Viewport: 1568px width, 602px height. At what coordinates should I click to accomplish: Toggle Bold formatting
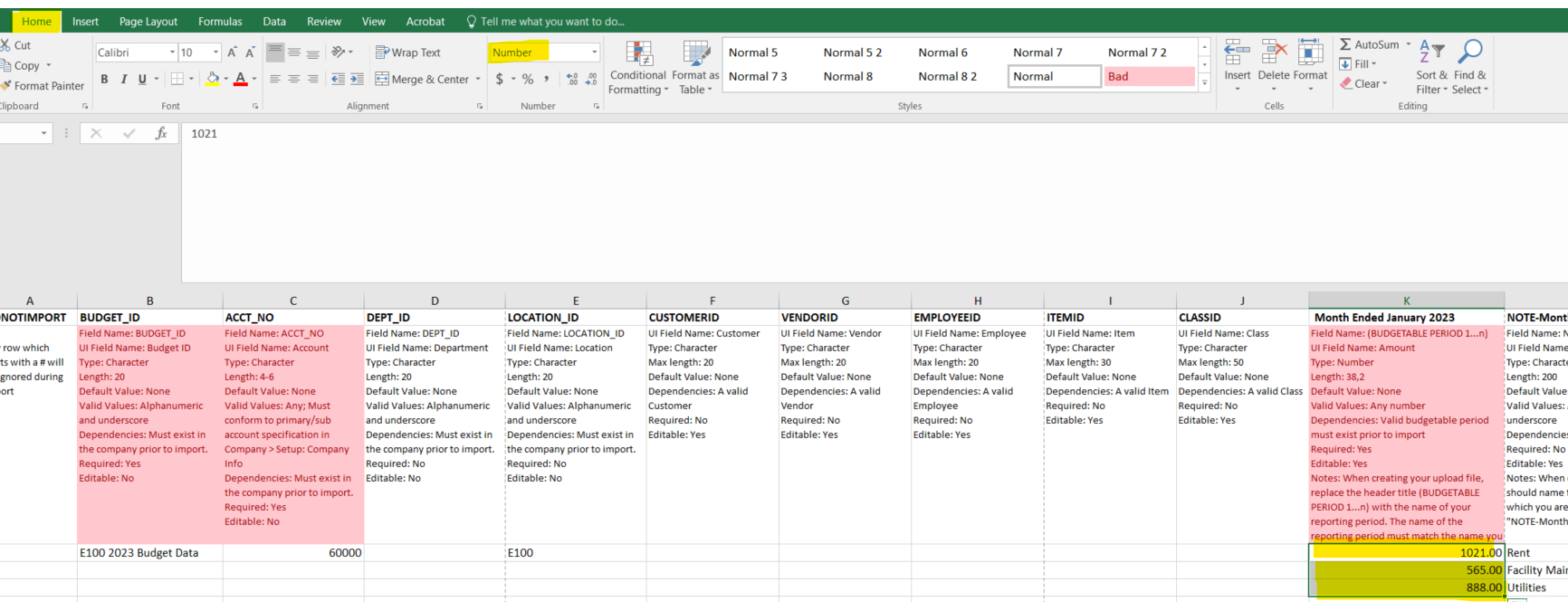point(104,80)
